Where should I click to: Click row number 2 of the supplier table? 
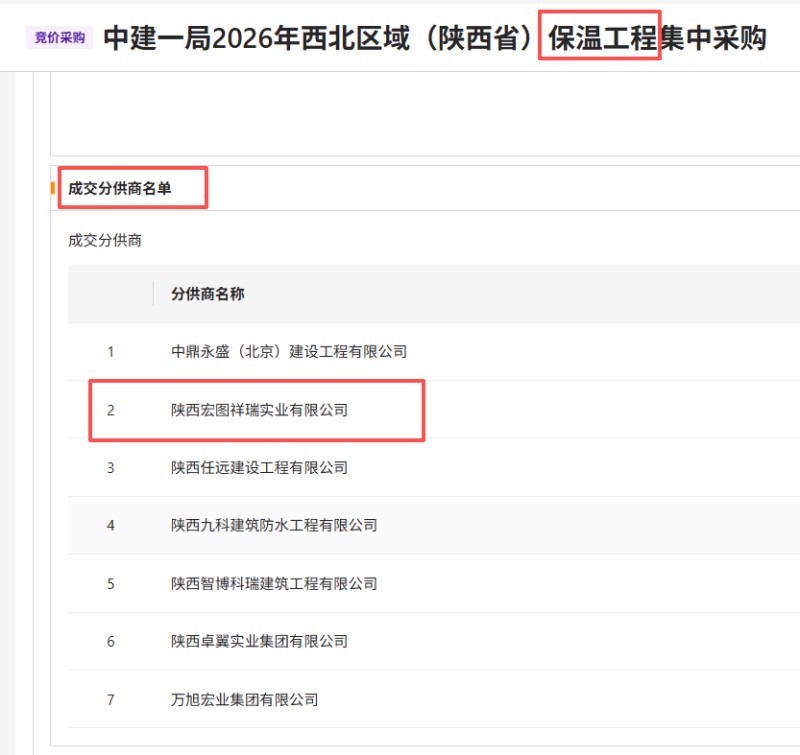[111, 410]
